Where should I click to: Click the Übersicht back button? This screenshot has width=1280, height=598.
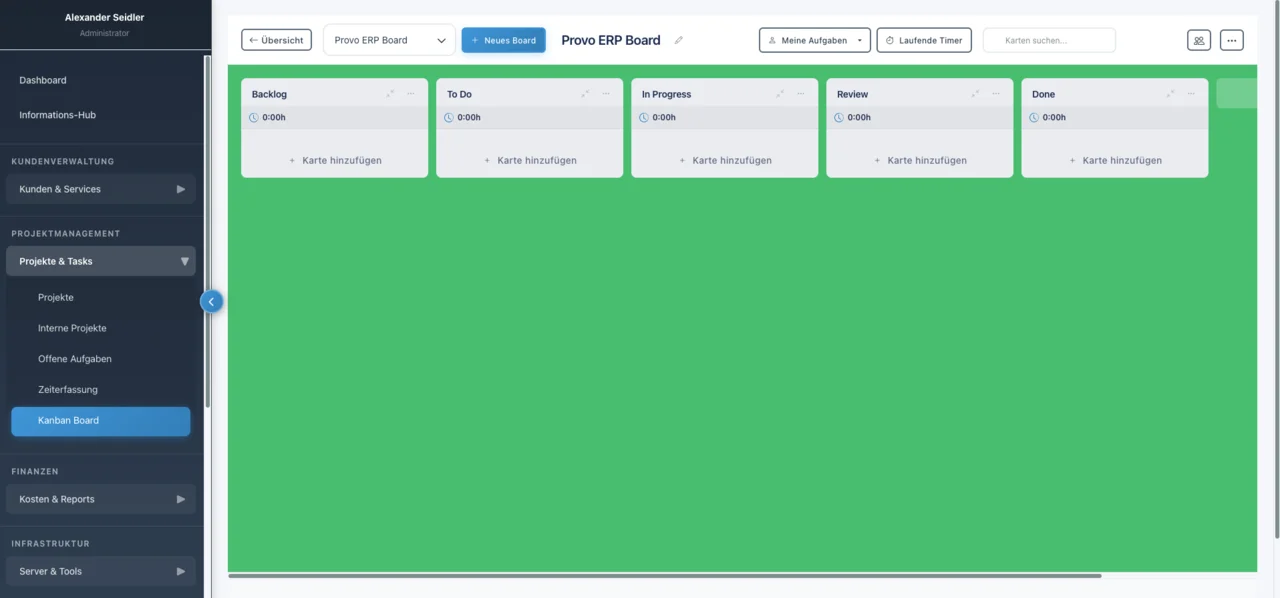[276, 40]
